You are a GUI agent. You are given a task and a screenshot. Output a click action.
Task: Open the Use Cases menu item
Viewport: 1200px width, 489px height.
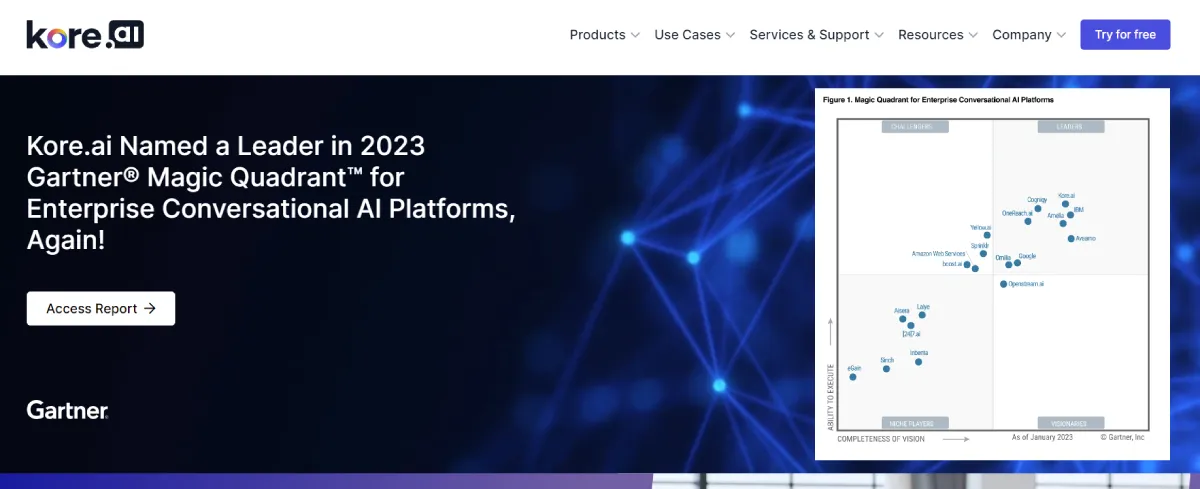point(687,35)
